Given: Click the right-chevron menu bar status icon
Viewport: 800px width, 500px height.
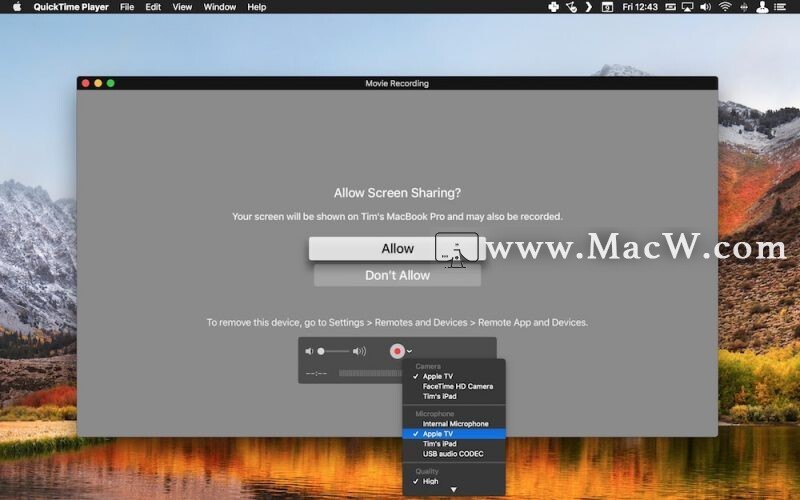Looking at the screenshot, I should pos(589,7).
